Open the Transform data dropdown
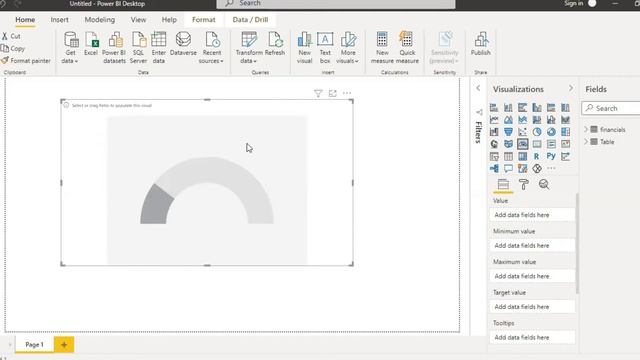Image resolution: width=640 pixels, height=360 pixels. [249, 48]
